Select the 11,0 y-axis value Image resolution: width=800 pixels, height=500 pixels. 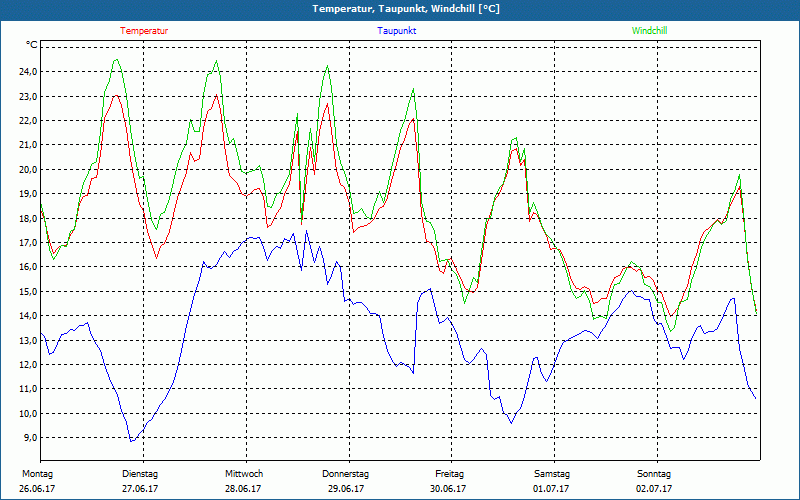pyautogui.click(x=28, y=389)
